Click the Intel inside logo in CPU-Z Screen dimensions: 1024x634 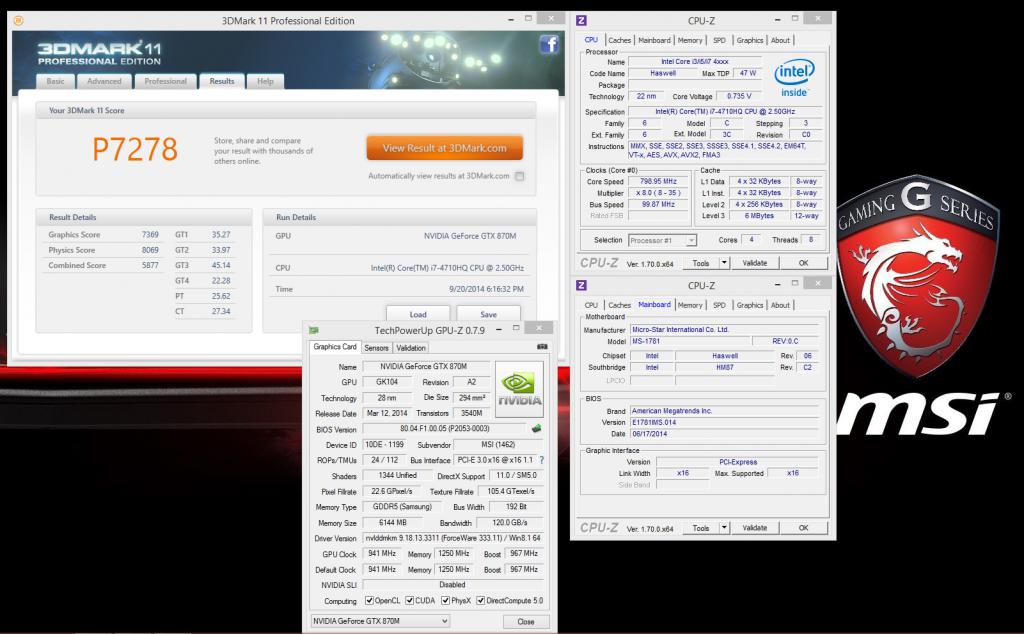click(x=794, y=75)
